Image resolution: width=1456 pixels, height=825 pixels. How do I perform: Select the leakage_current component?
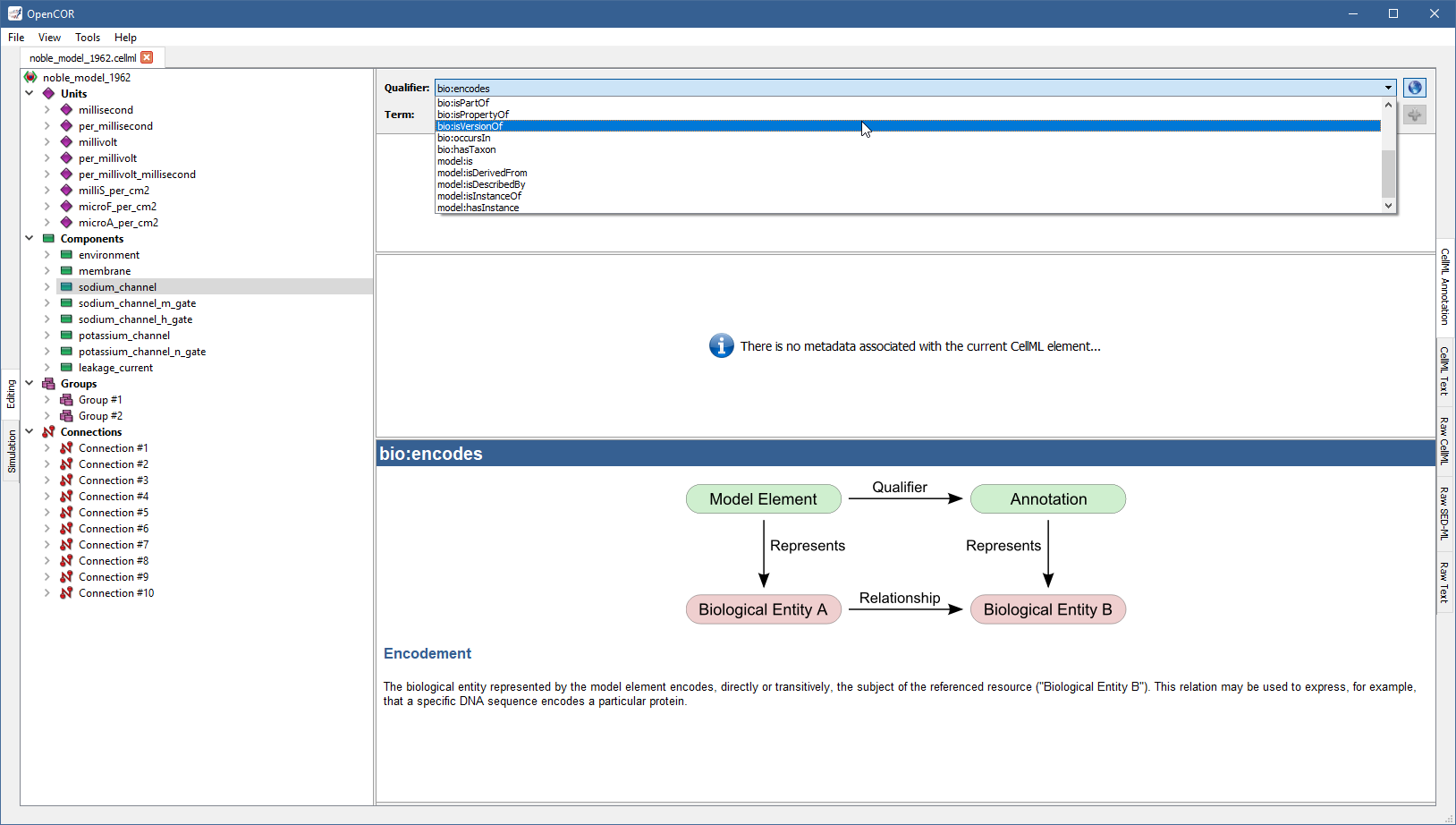click(115, 368)
